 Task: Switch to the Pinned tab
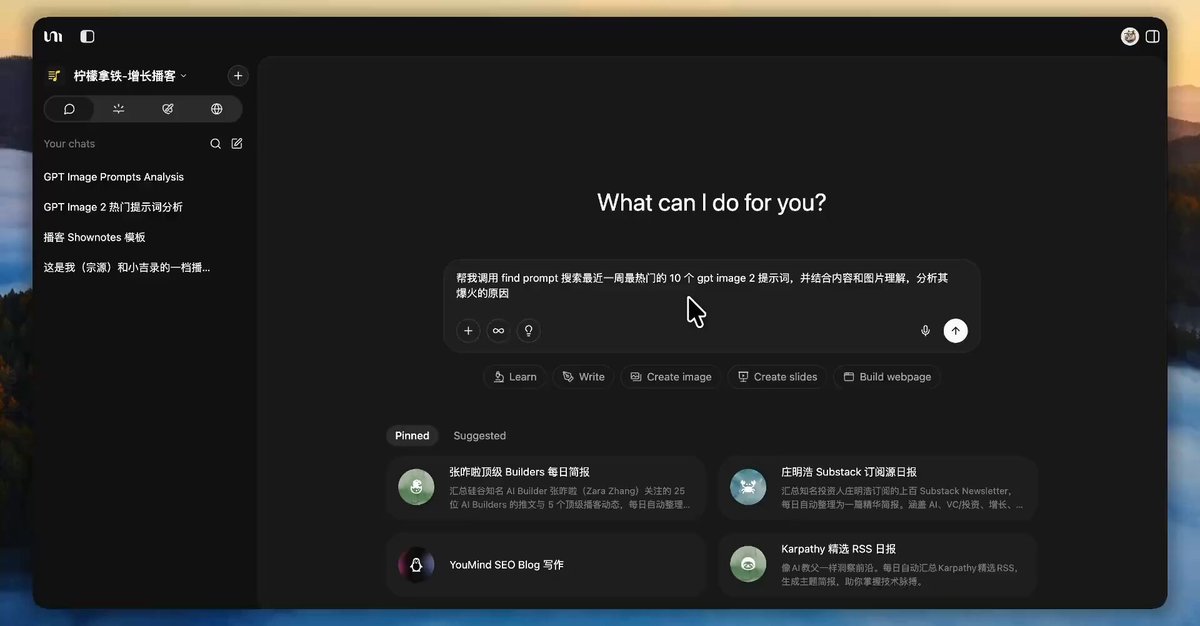pos(412,436)
